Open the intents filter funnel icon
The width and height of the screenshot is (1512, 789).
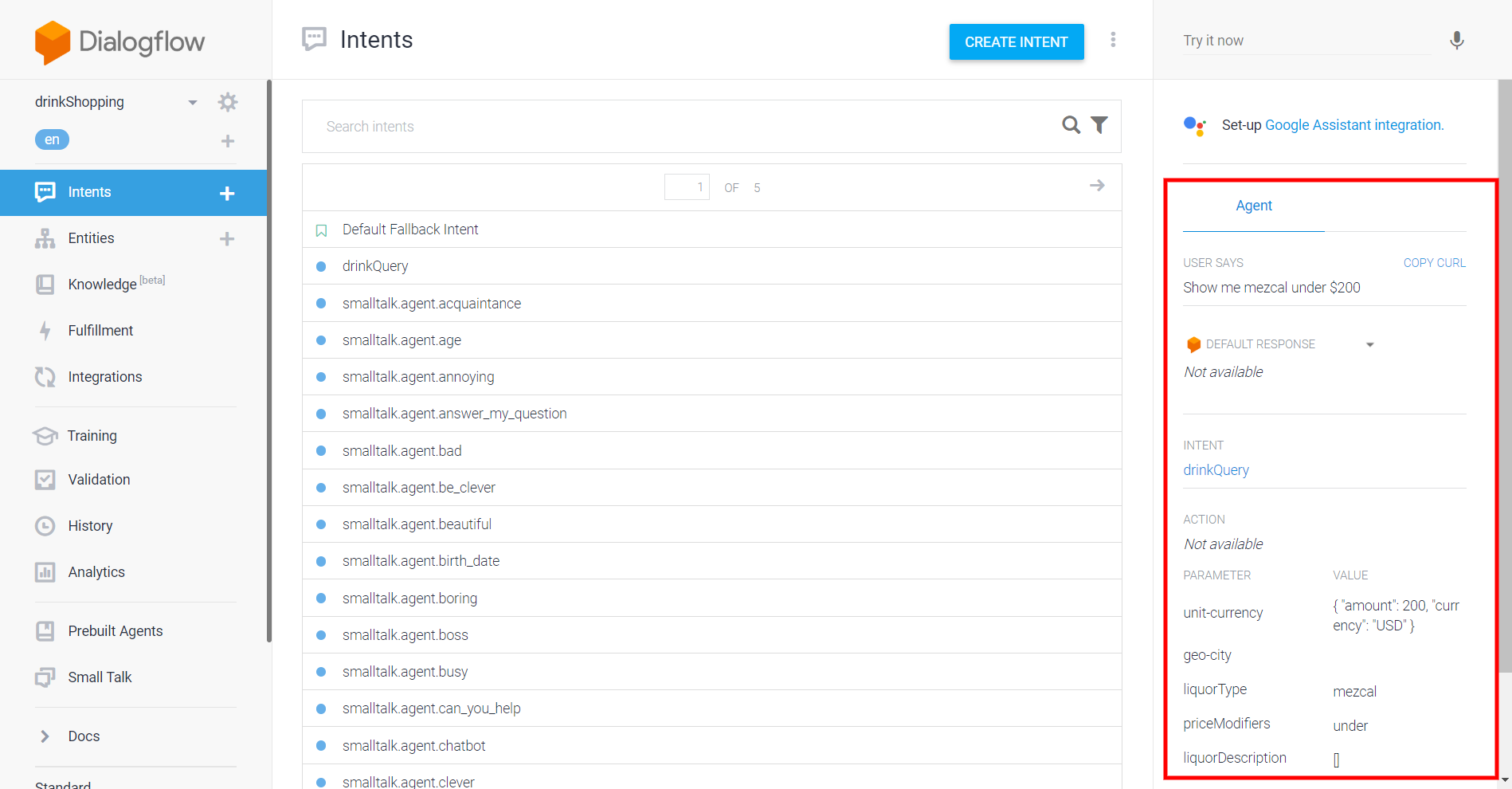coord(1099,125)
